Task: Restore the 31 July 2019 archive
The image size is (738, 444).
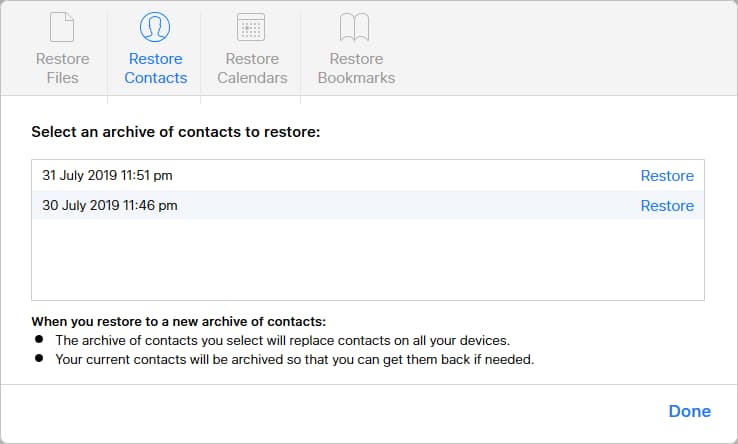Action: click(667, 176)
